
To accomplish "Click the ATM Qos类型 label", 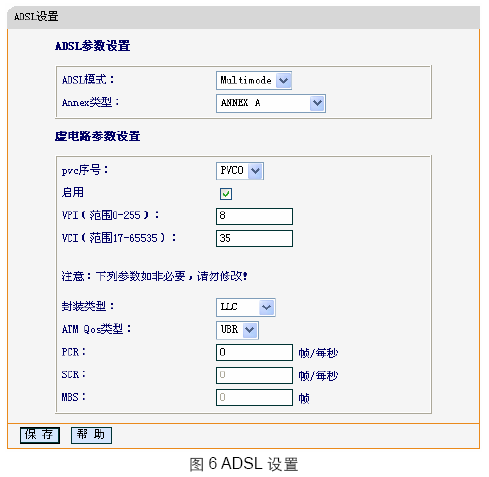I will coord(96,329).
